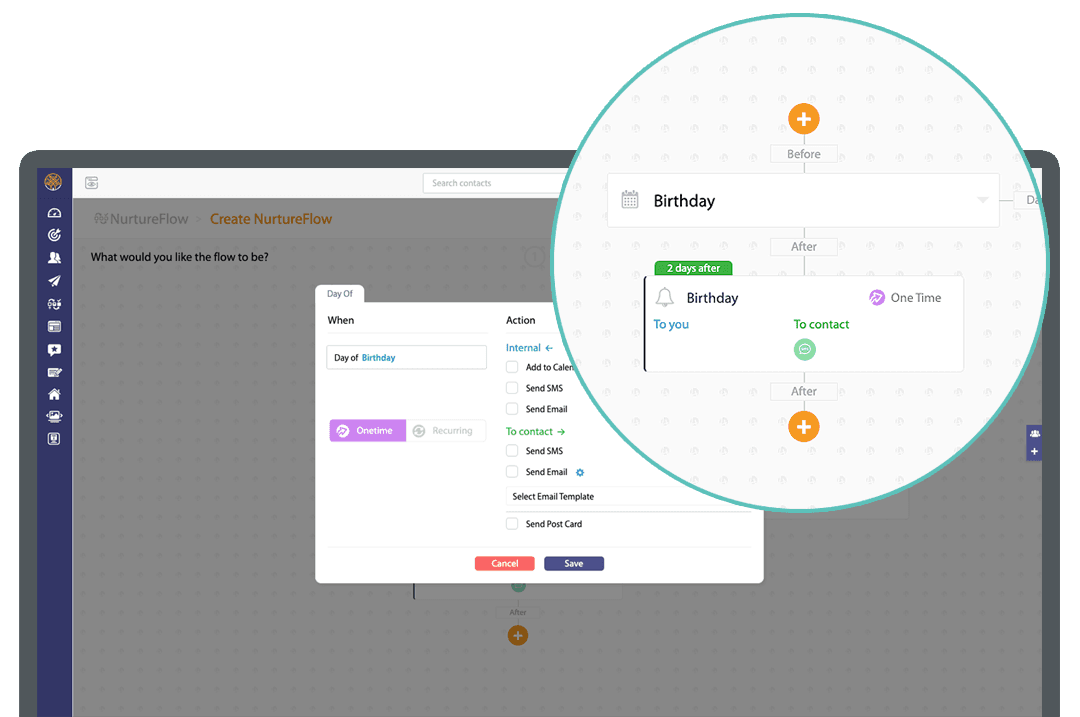Viewport: 1080px width, 717px height.
Task: Check the Add to Calendar checkbox
Action: pyautogui.click(x=512, y=367)
